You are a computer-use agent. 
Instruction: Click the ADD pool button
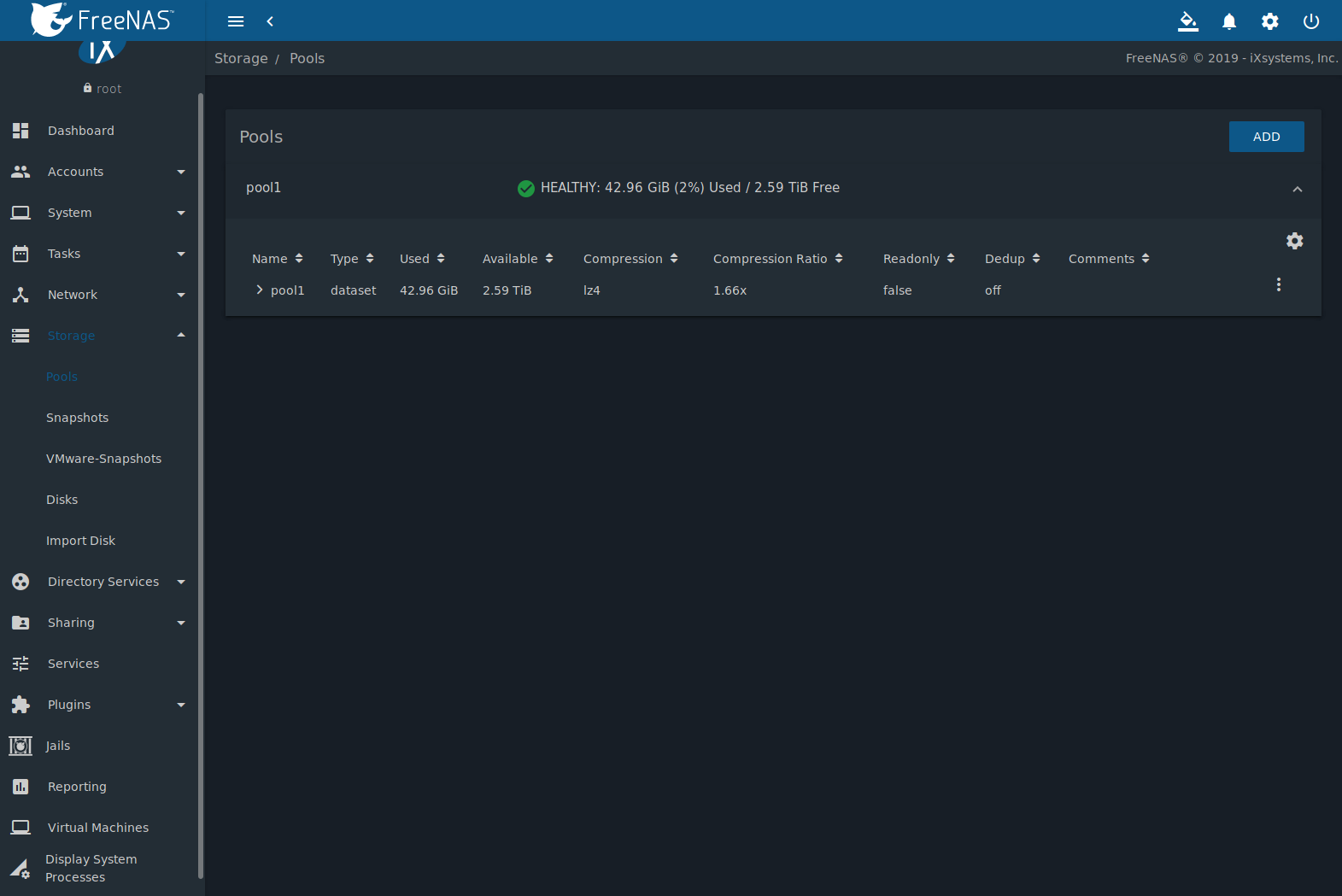pyautogui.click(x=1266, y=137)
